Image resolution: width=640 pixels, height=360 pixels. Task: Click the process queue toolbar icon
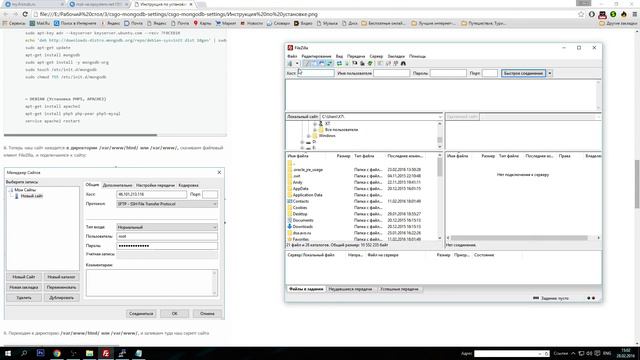(347, 63)
